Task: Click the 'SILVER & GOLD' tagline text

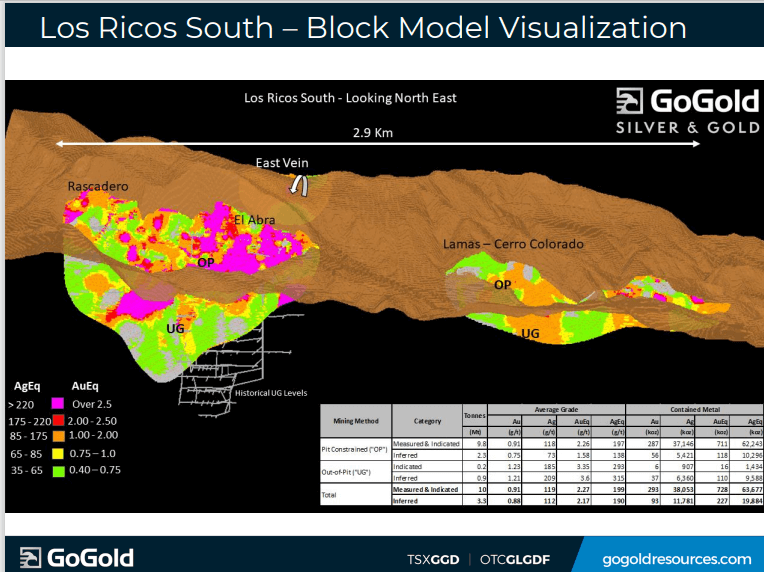Action: pos(688,128)
